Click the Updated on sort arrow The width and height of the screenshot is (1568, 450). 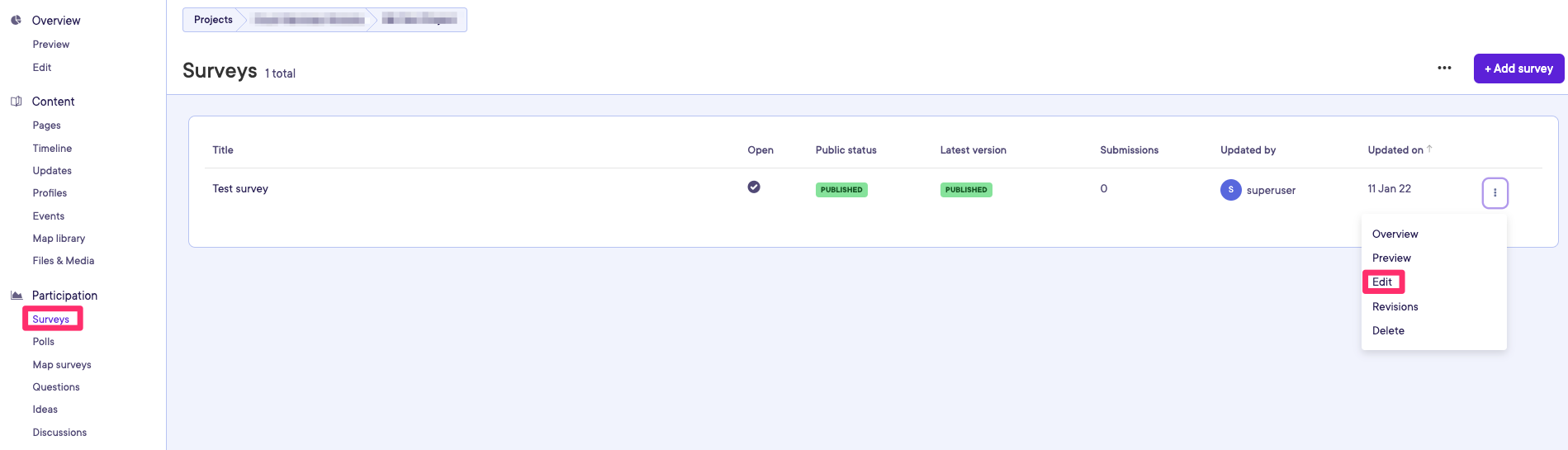click(x=1429, y=149)
